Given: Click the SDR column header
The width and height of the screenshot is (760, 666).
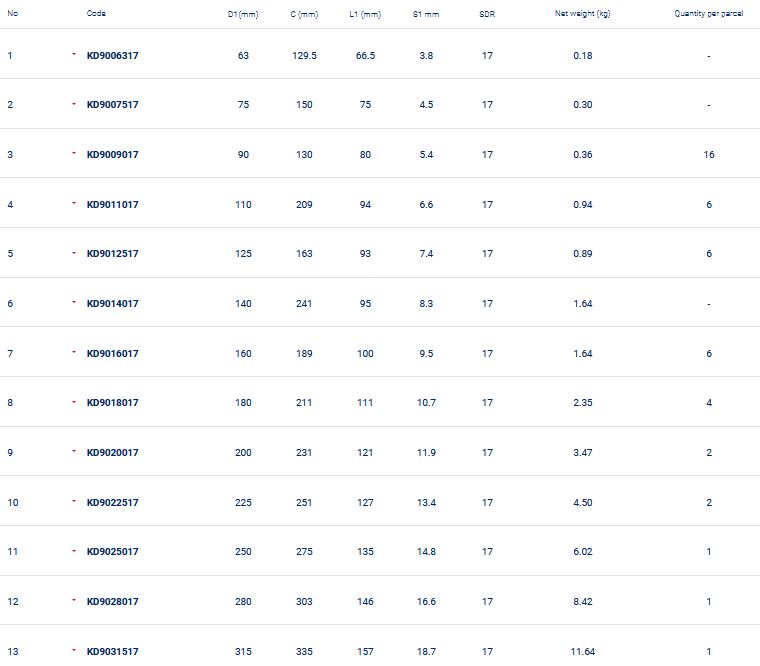Looking at the screenshot, I should (x=487, y=14).
